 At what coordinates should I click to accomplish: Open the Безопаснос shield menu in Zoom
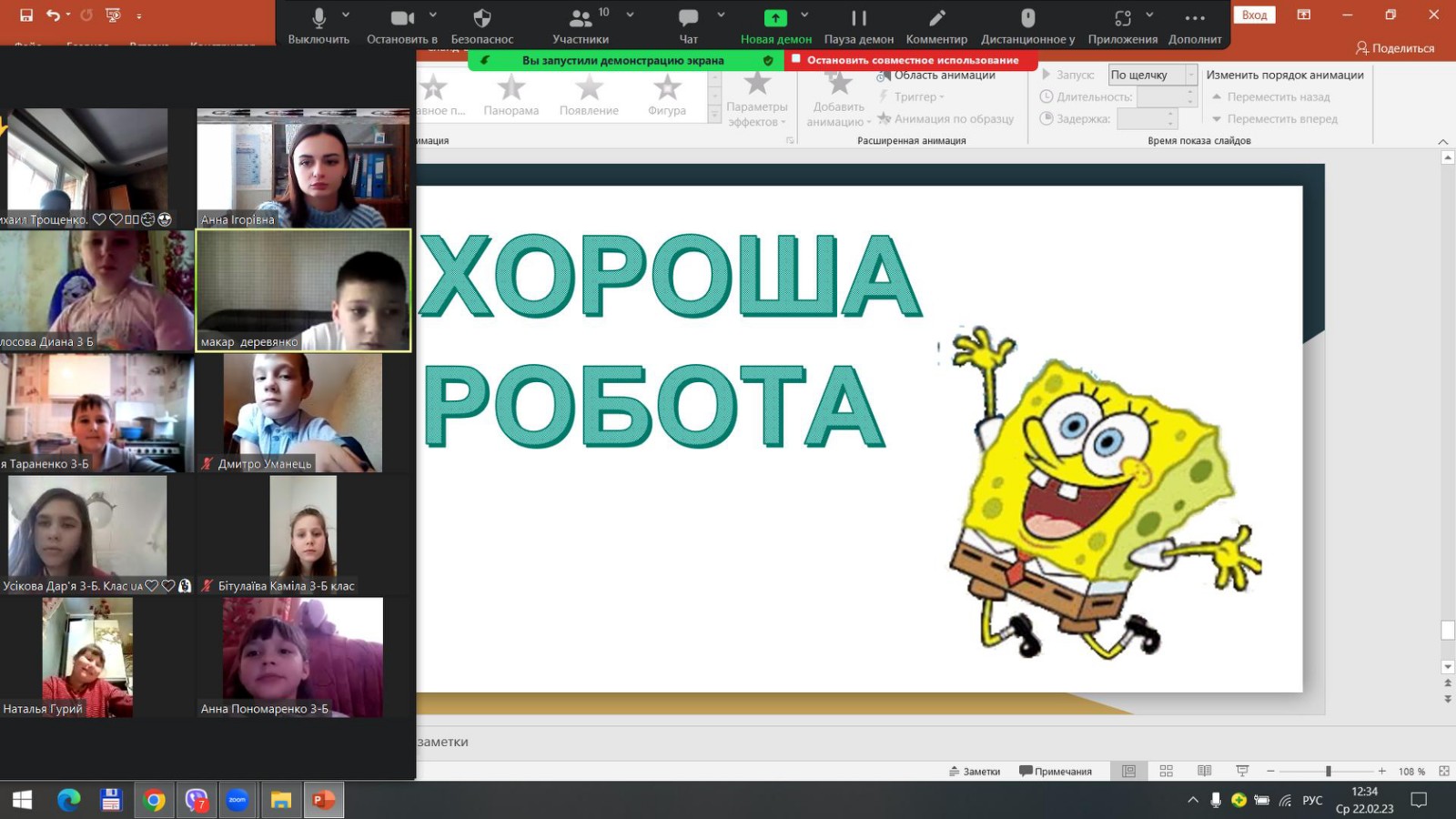(x=482, y=25)
